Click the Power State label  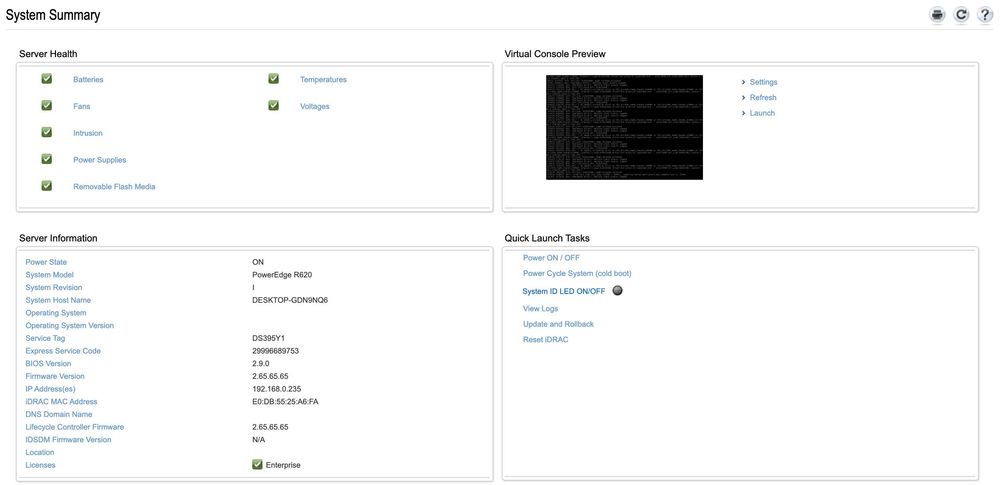coord(46,262)
